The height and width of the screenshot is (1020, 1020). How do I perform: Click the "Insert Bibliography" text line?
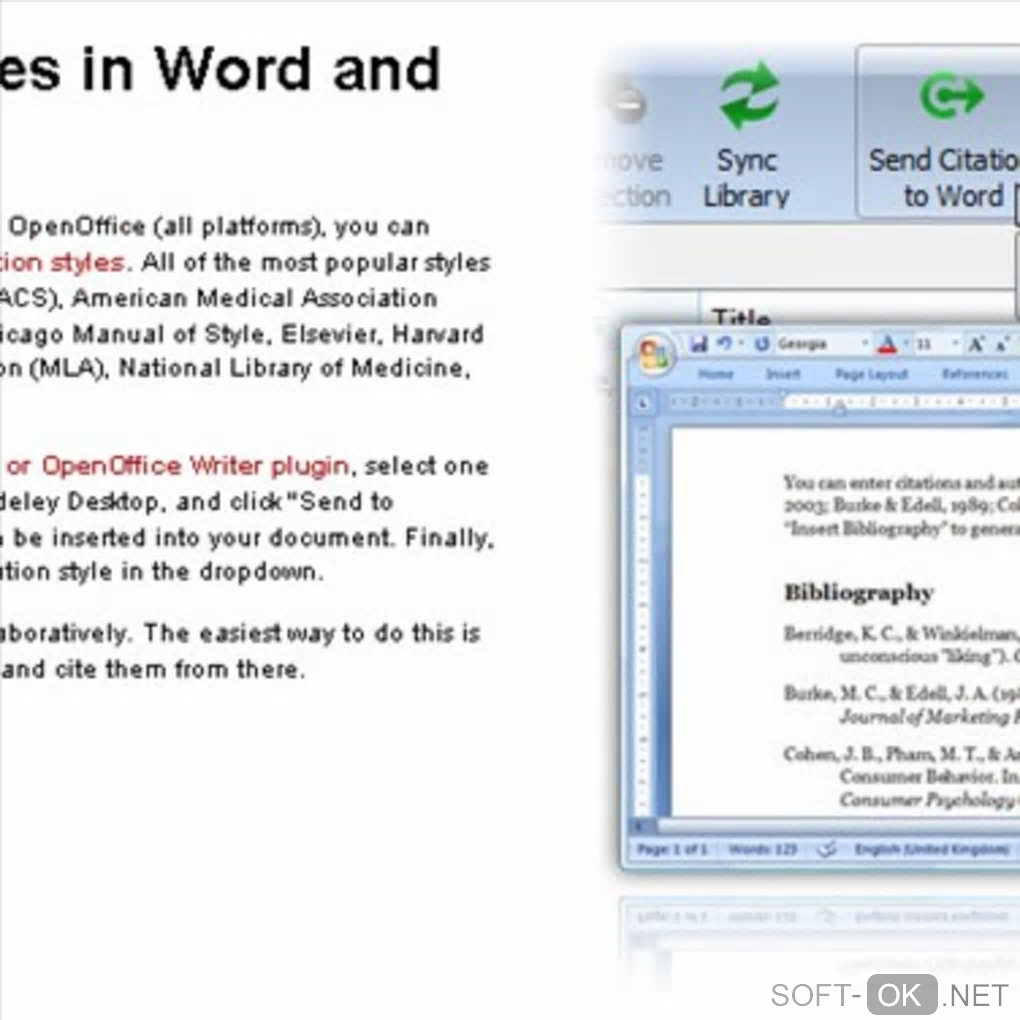pos(904,528)
